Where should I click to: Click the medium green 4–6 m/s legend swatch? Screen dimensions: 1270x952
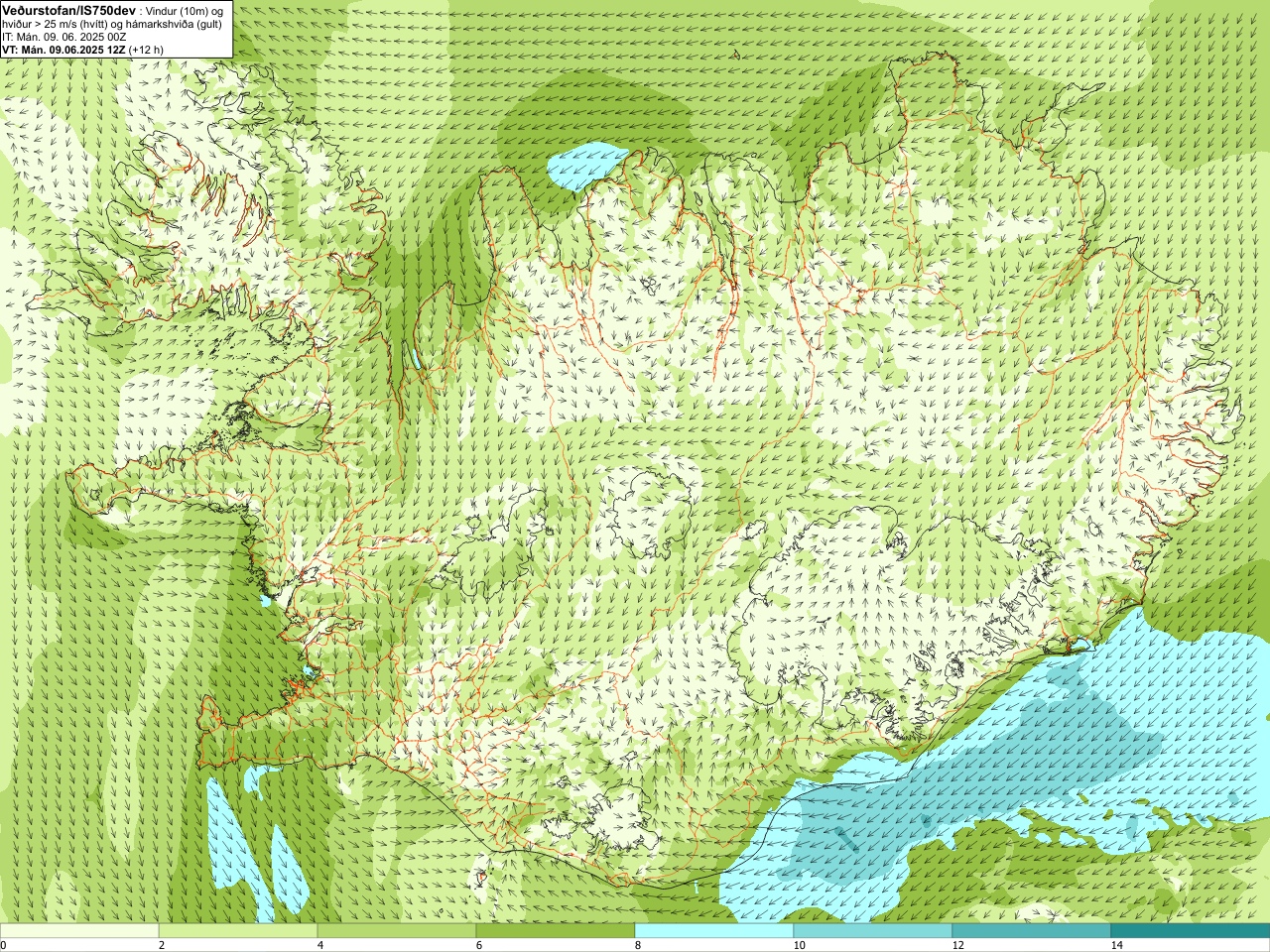click(x=397, y=930)
